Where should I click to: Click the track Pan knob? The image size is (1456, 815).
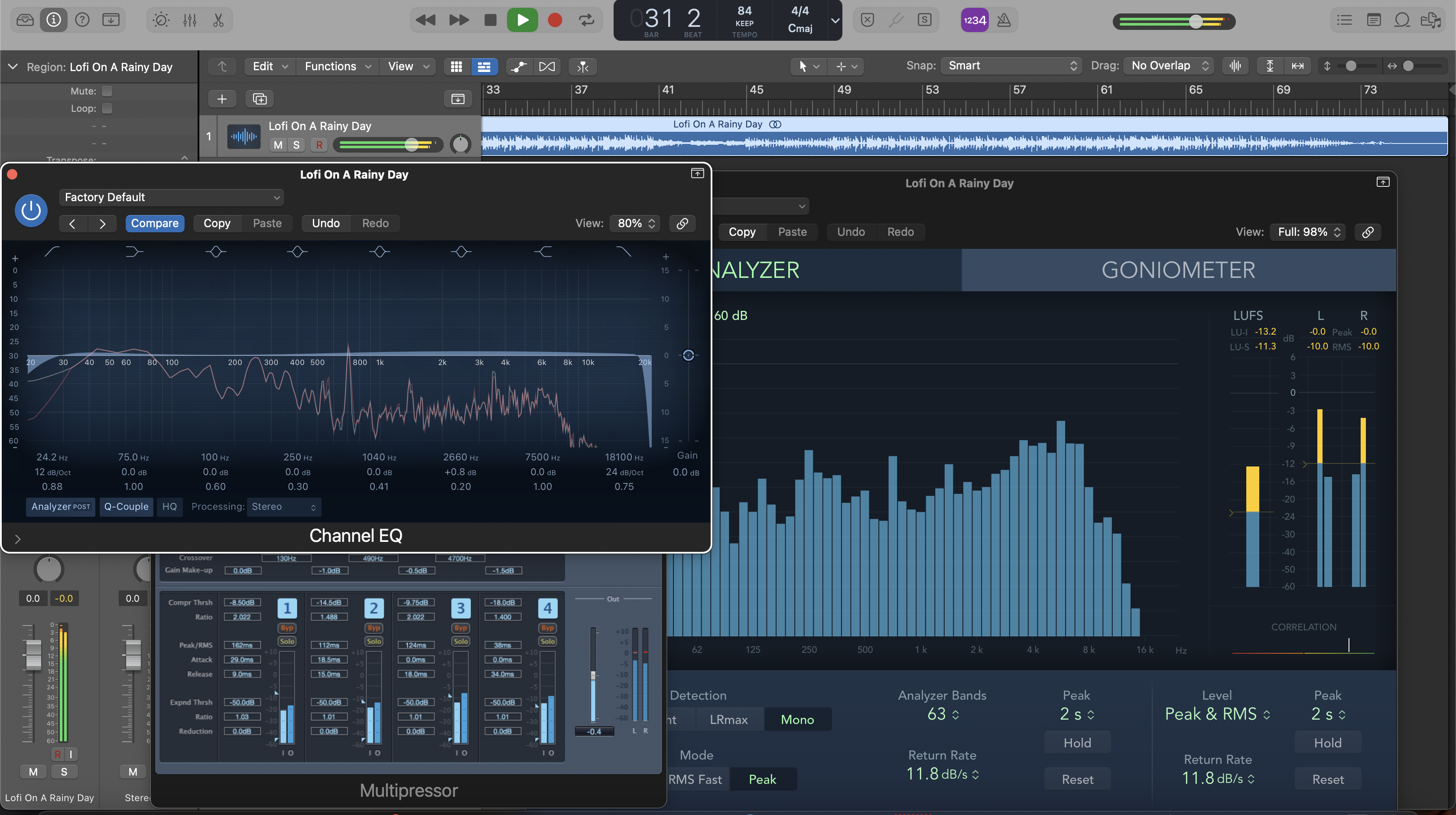(x=460, y=144)
